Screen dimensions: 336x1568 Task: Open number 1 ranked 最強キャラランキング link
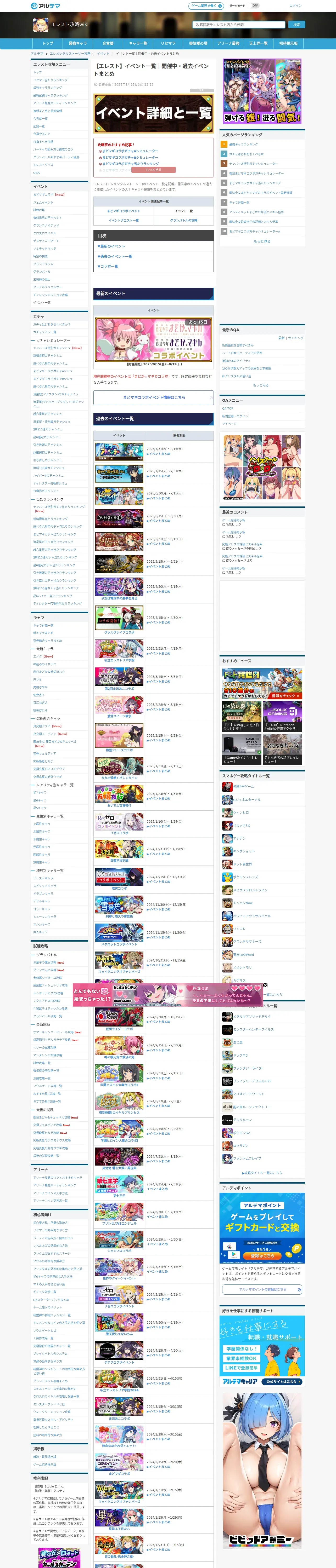(243, 144)
